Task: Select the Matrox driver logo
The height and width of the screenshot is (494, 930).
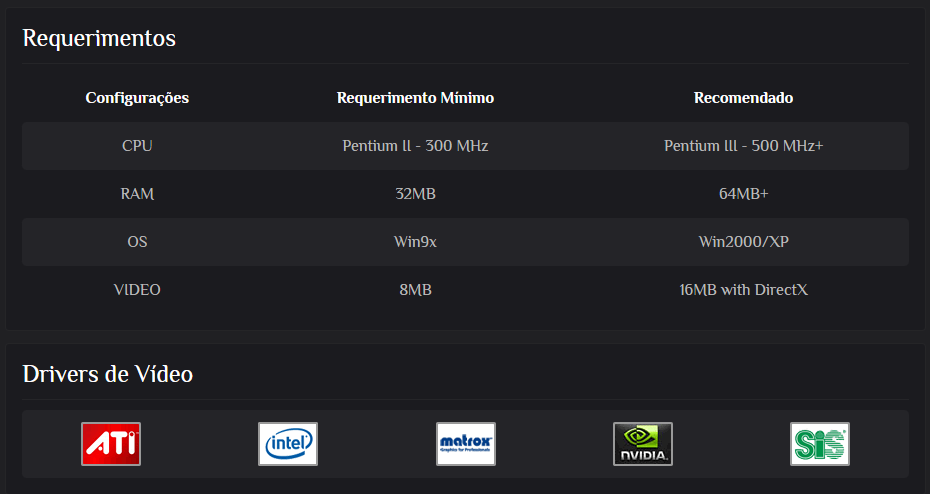Action: pos(466,444)
